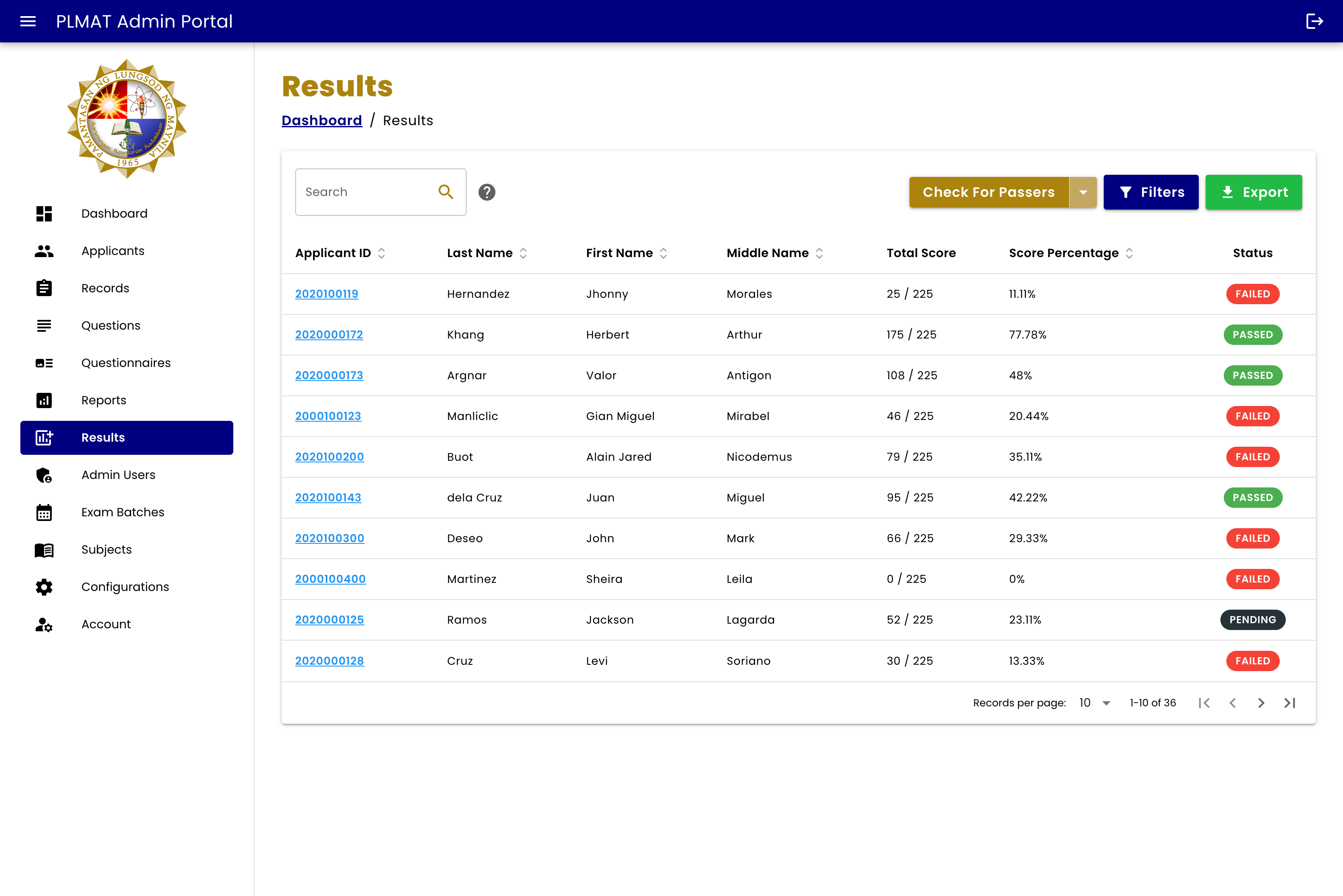
Task: Click the logout icon in header
Action: [x=1314, y=21]
